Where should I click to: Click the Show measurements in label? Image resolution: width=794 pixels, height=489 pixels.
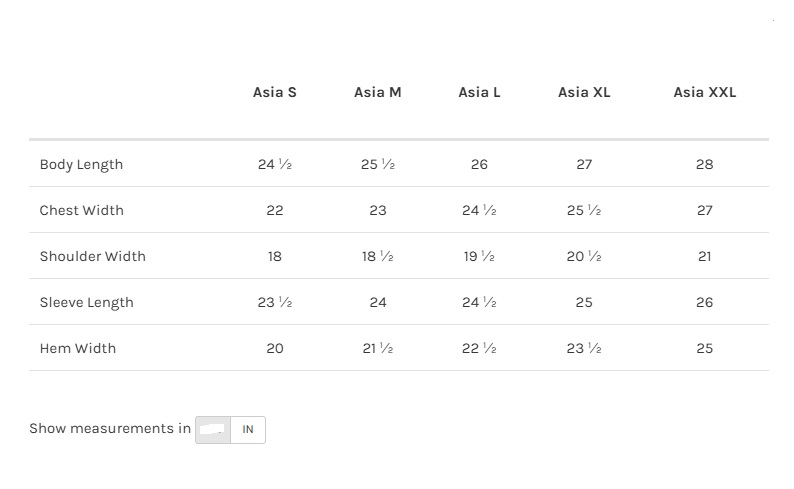[x=110, y=428]
